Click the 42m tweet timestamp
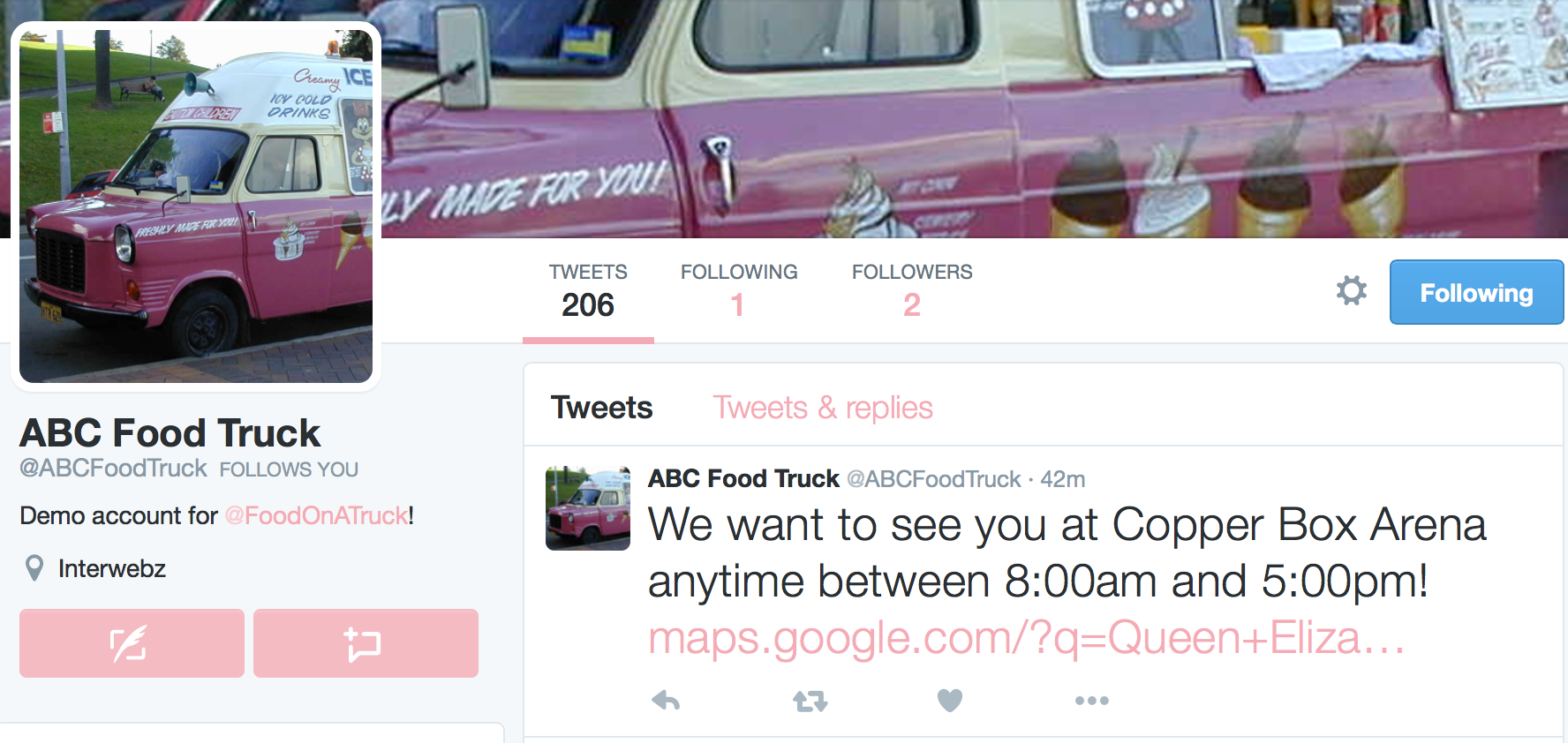This screenshot has height=743, width=1568. click(1062, 479)
